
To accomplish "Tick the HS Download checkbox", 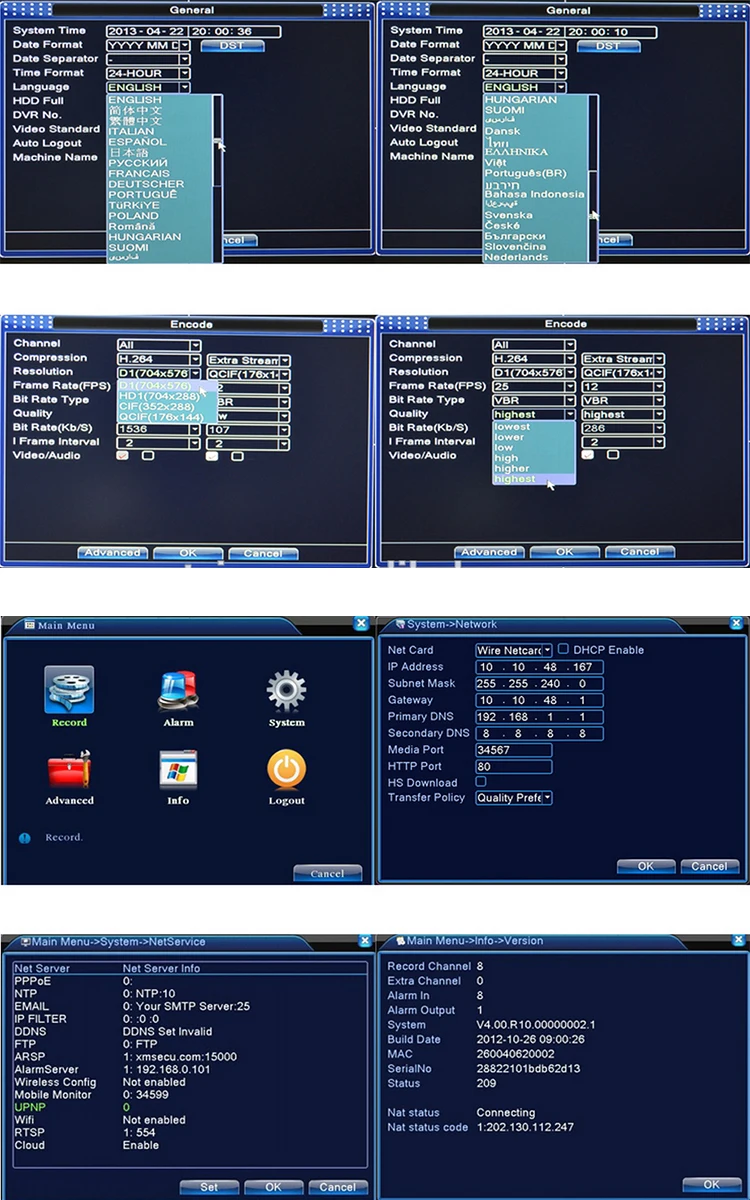I will 481,782.
